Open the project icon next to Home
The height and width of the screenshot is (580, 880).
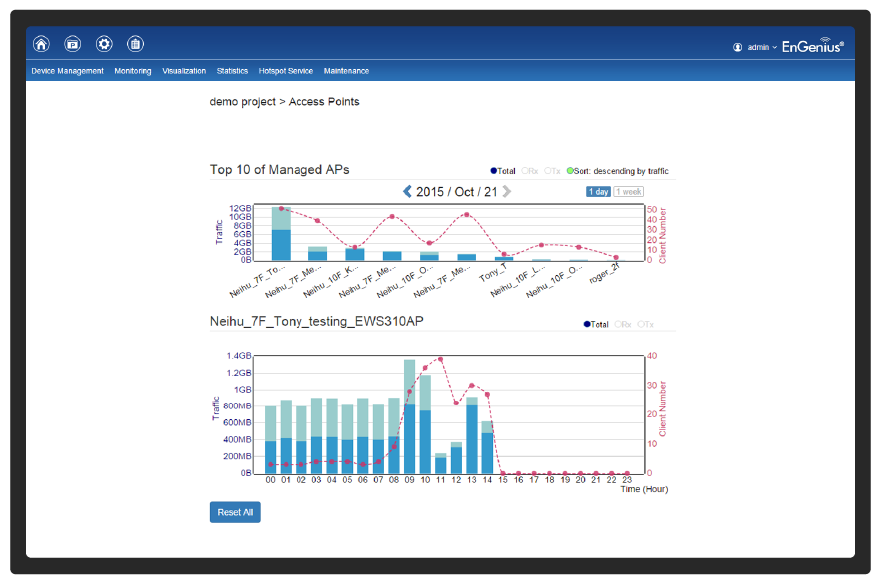click(72, 44)
